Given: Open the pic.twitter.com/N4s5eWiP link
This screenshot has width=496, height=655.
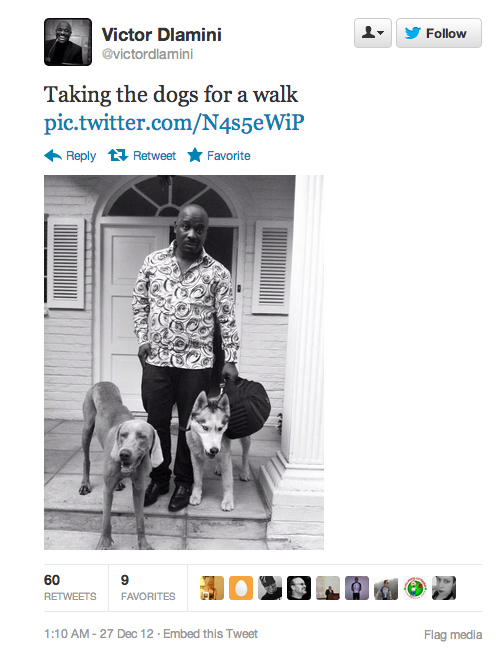Looking at the screenshot, I should pos(174,122).
